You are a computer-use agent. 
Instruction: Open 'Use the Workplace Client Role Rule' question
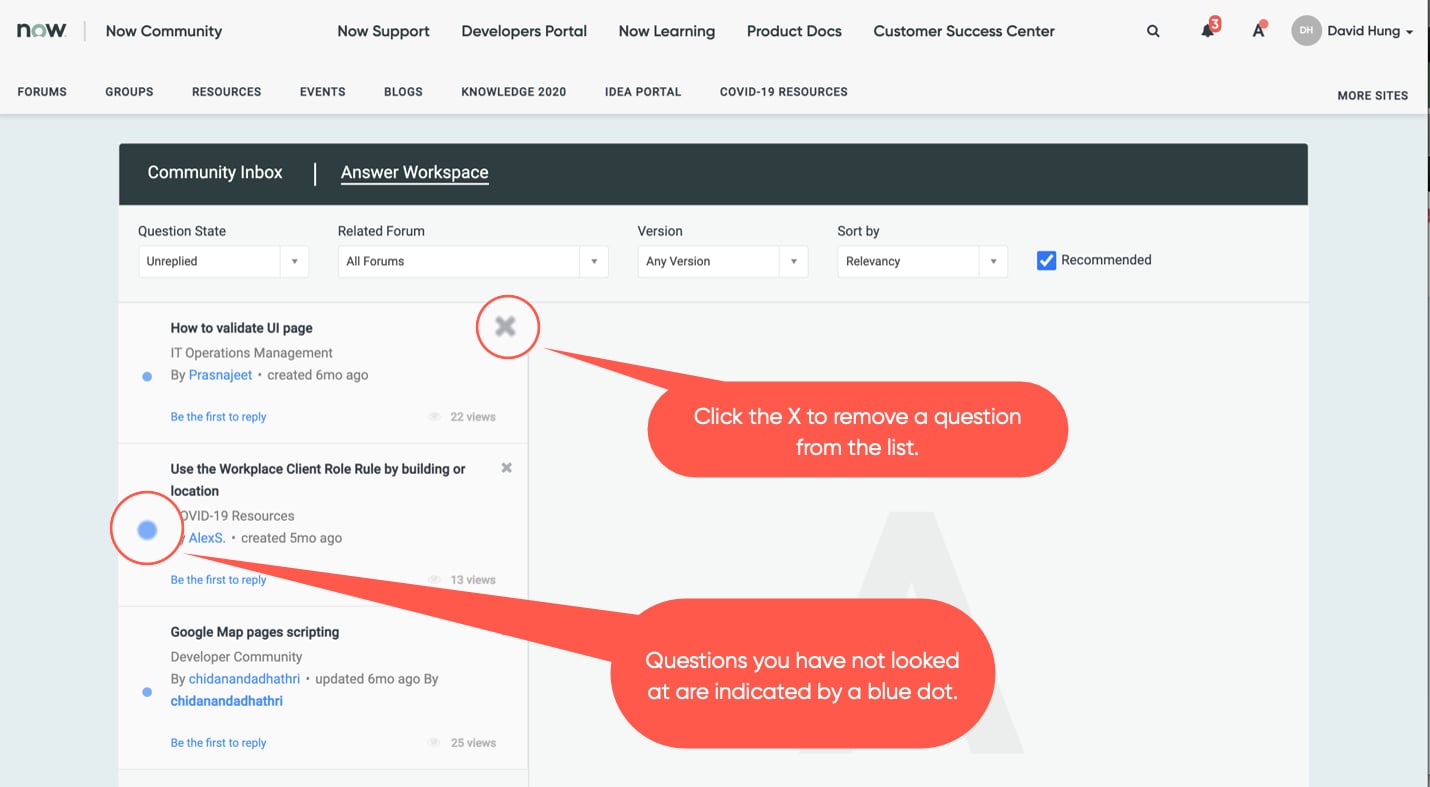[x=318, y=480]
